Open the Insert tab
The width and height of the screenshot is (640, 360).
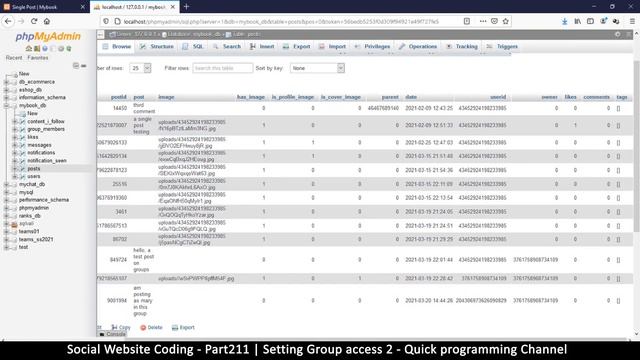pos(262,47)
